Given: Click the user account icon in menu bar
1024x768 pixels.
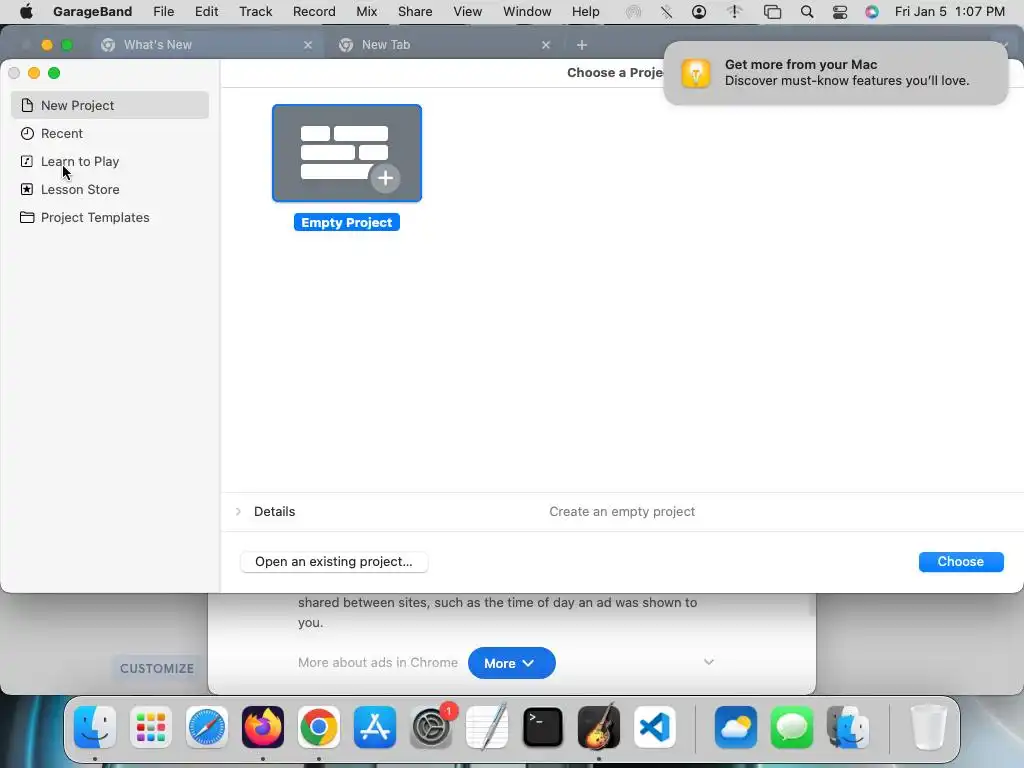Looking at the screenshot, I should [x=699, y=12].
